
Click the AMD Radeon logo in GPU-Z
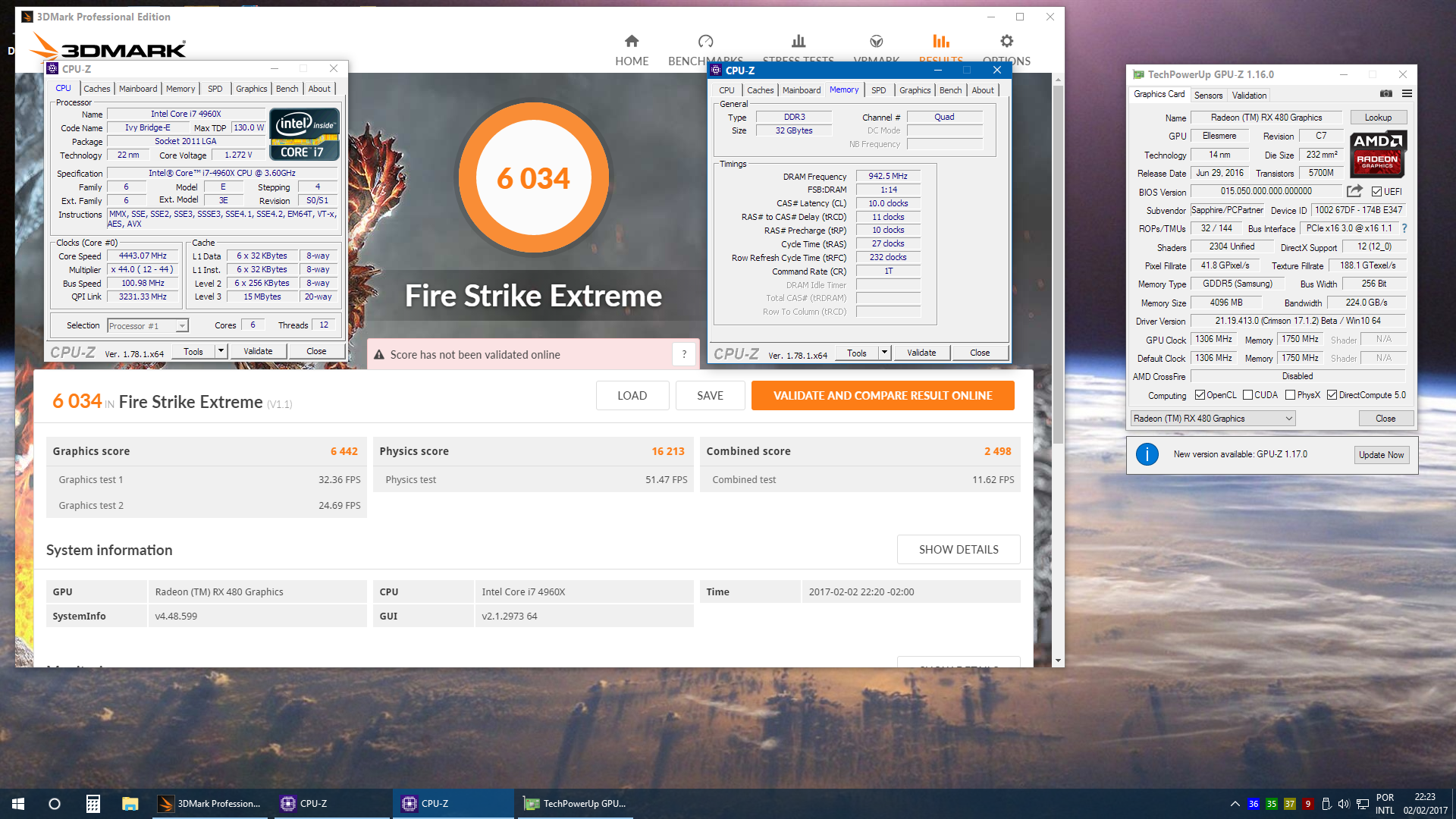pyautogui.click(x=1378, y=154)
